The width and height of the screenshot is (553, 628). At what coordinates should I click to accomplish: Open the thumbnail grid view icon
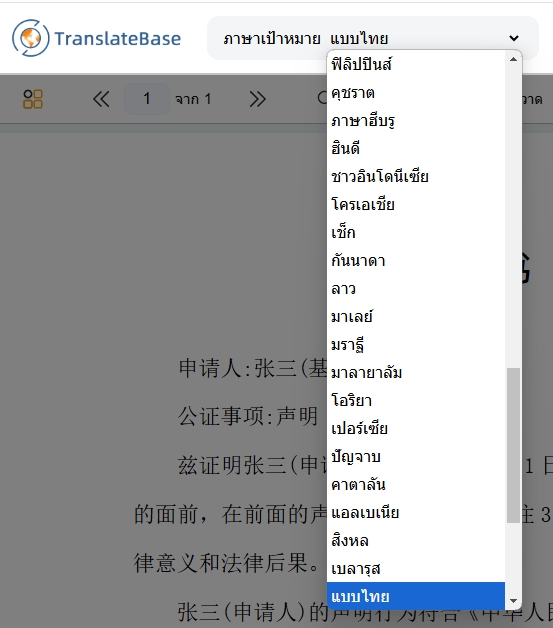point(33,99)
